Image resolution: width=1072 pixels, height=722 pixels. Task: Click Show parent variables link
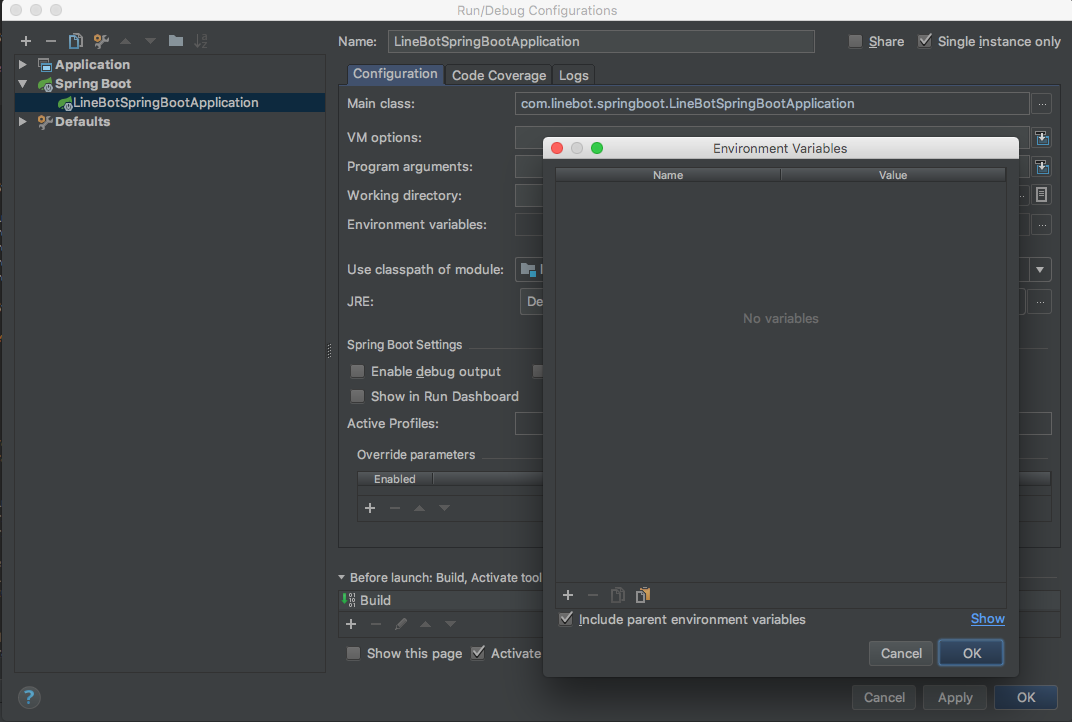[x=987, y=619]
